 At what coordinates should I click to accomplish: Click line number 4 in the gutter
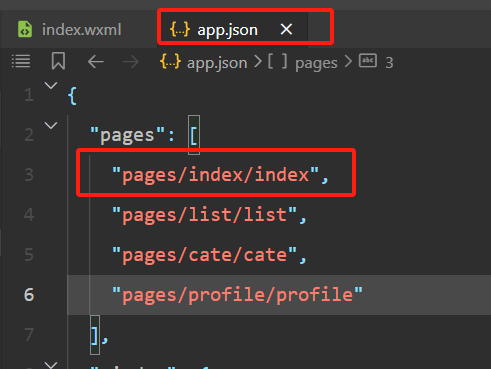tap(29, 215)
